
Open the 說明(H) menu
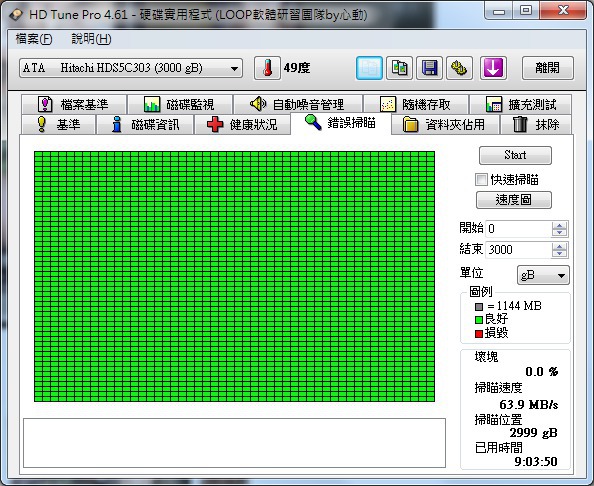[x=91, y=39]
